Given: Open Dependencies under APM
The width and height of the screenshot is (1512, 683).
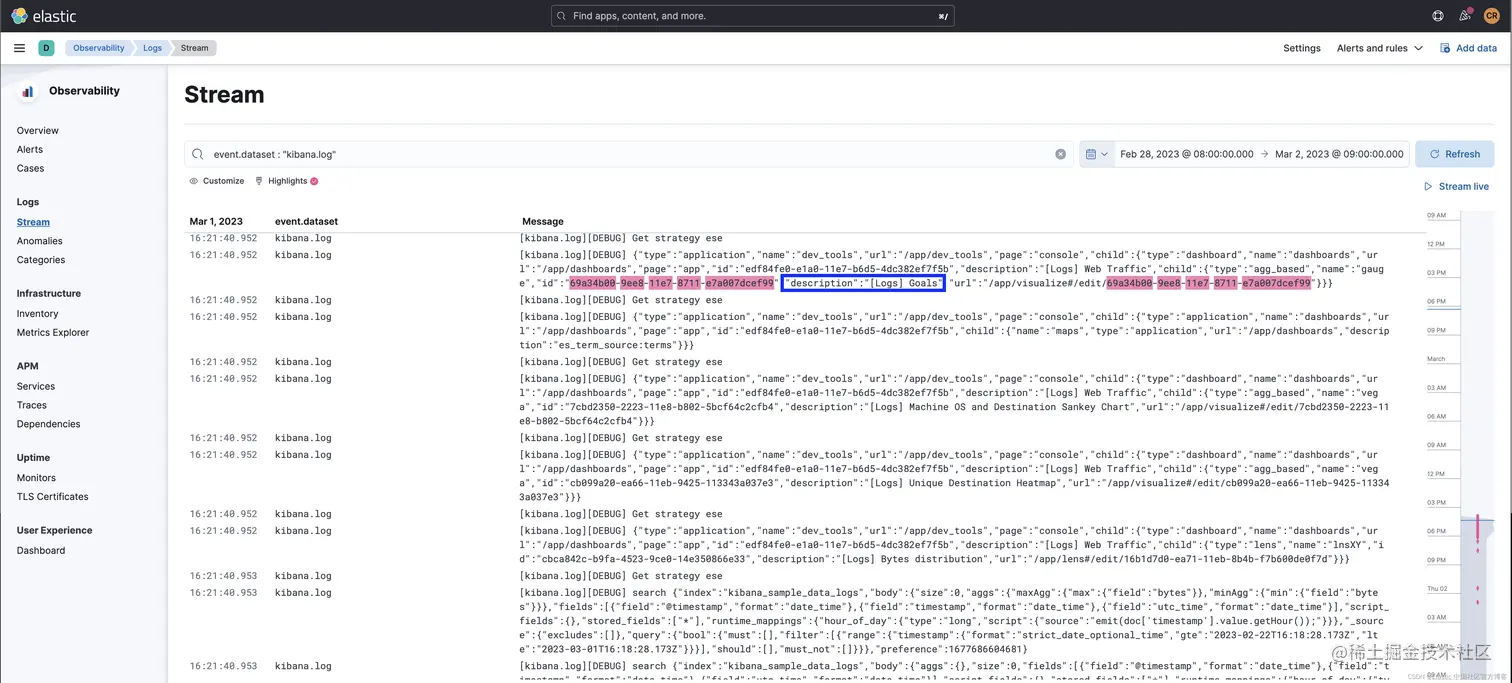Looking at the screenshot, I should (x=49, y=424).
